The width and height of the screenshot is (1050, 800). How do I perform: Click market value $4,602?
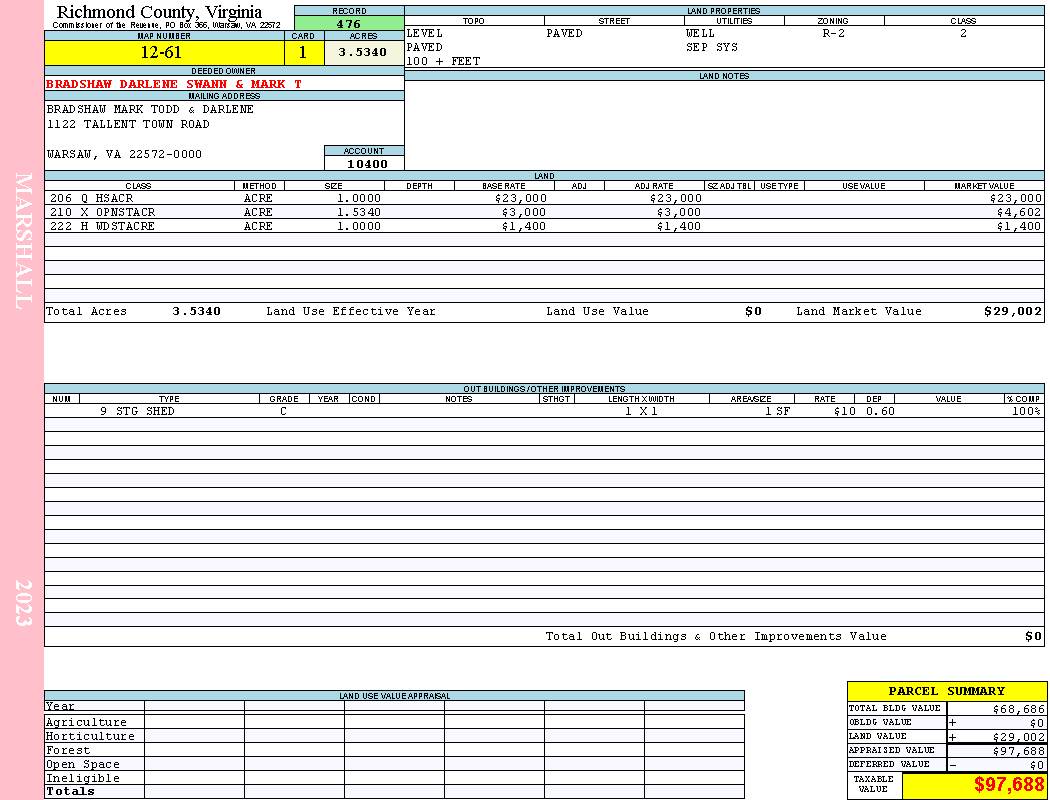point(1019,212)
